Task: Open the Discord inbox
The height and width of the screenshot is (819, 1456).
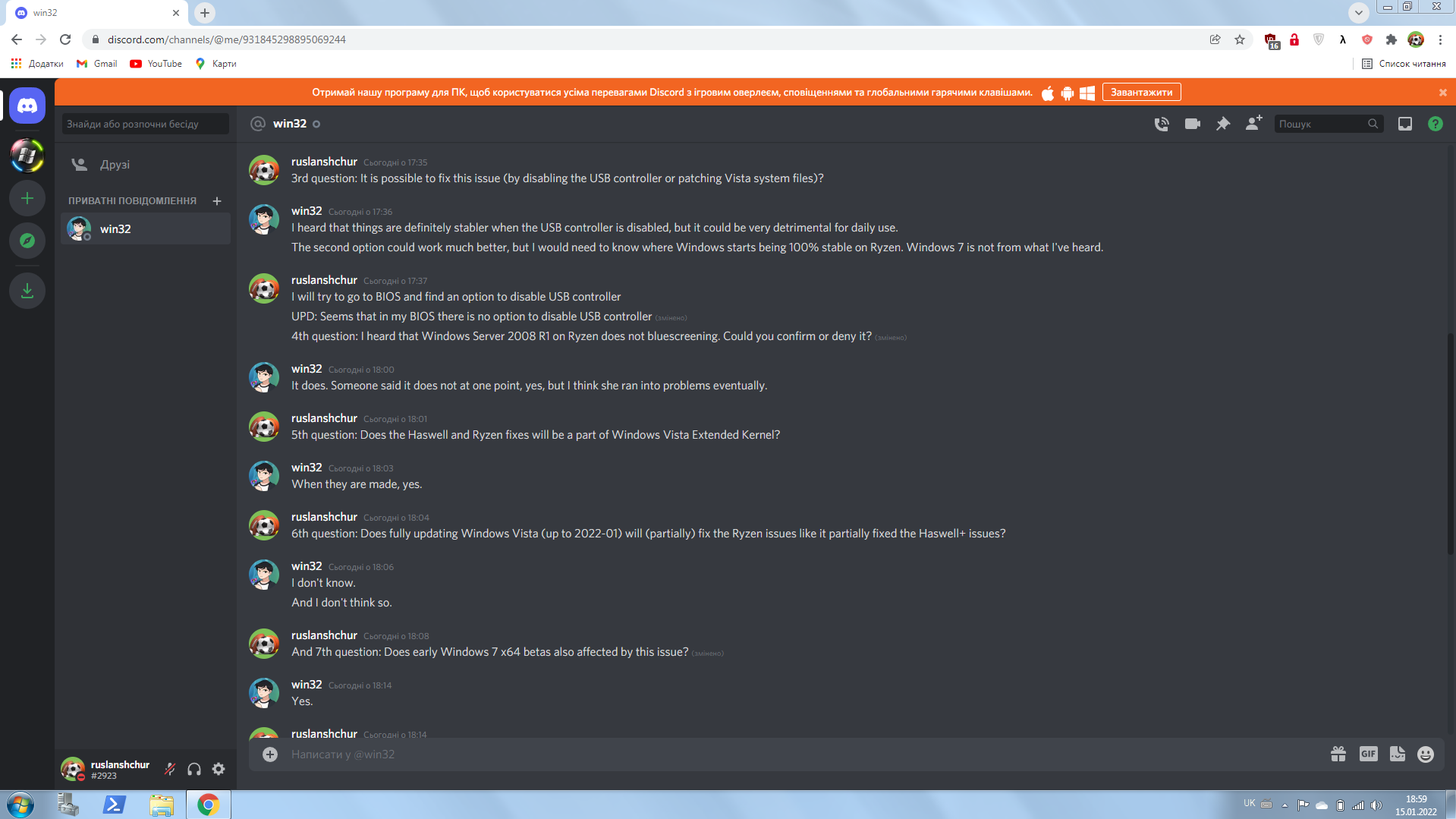Action: coord(1404,124)
